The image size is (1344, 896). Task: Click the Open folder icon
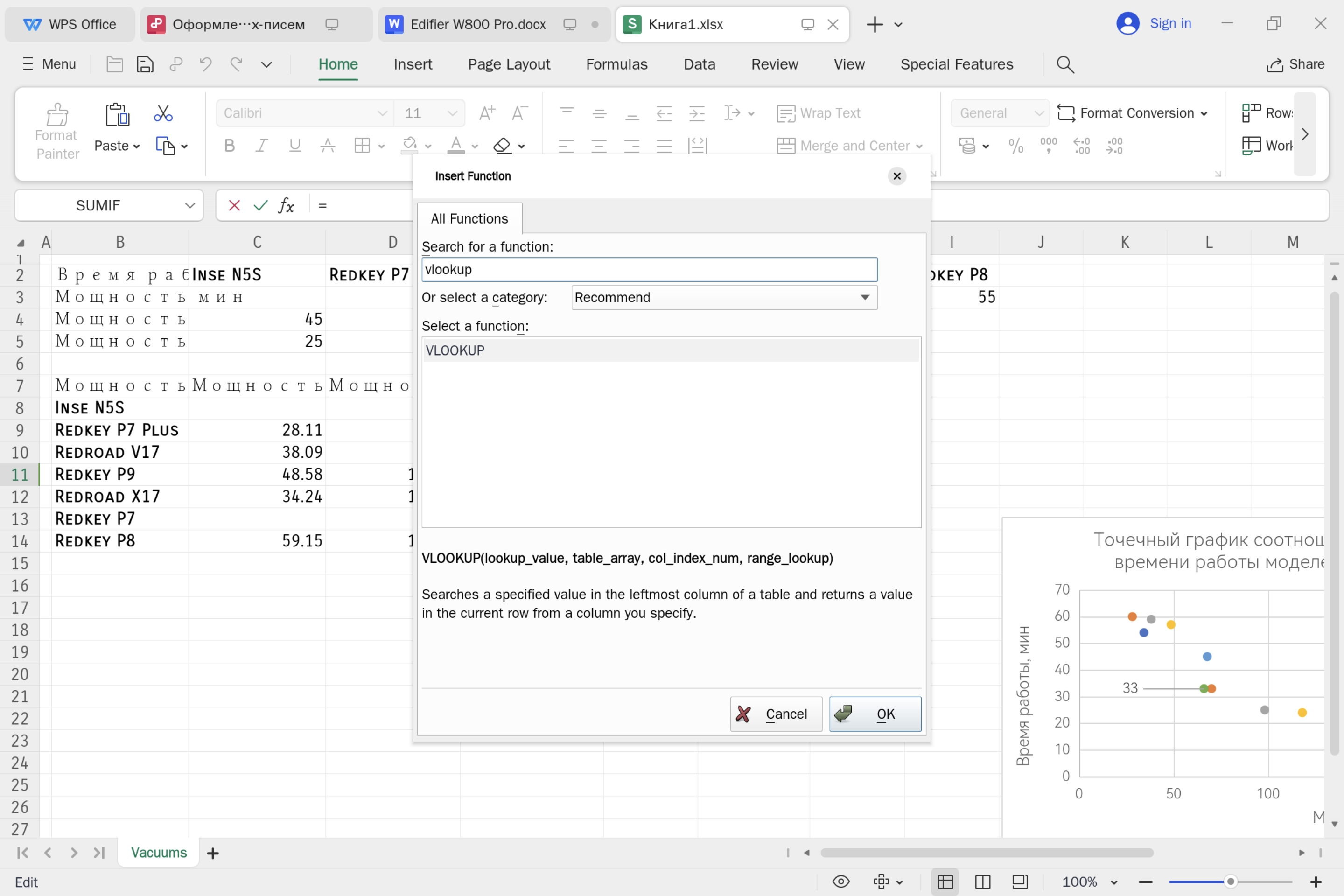click(x=115, y=64)
